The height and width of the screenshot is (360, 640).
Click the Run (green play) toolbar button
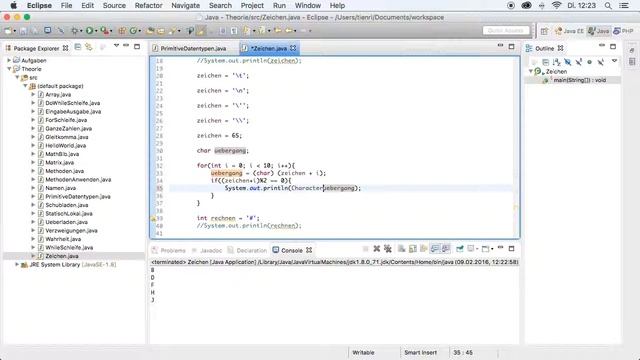(x=89, y=31)
